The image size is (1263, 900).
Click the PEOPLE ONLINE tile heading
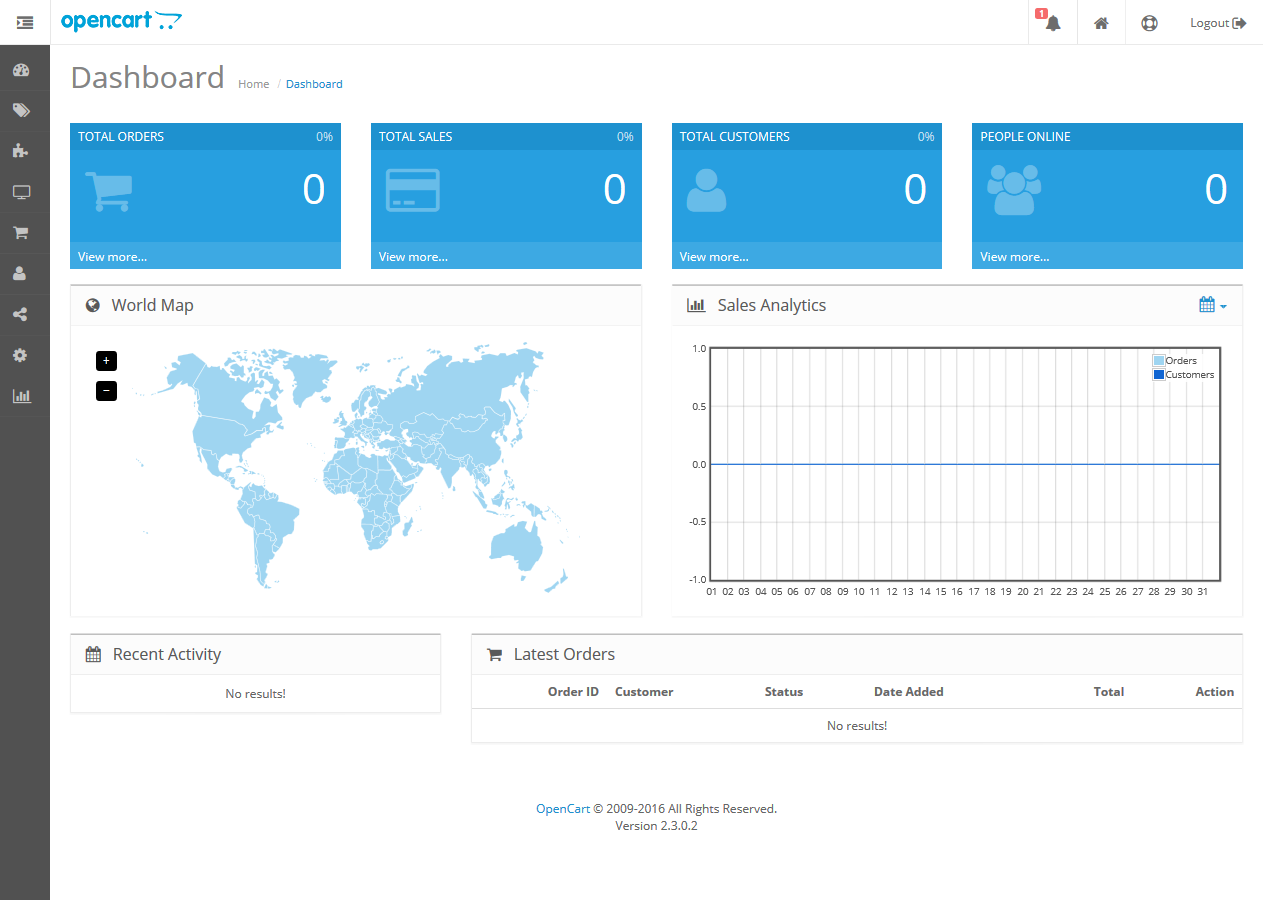pyautogui.click(x=1025, y=137)
